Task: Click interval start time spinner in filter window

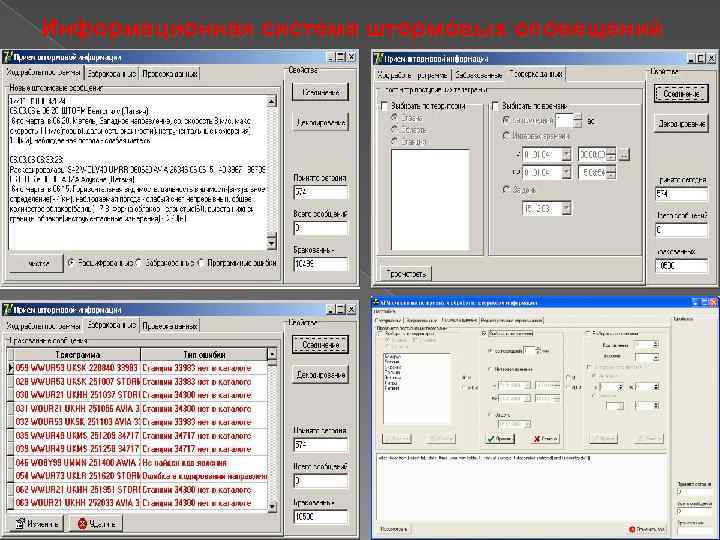Action: click(x=610, y=154)
